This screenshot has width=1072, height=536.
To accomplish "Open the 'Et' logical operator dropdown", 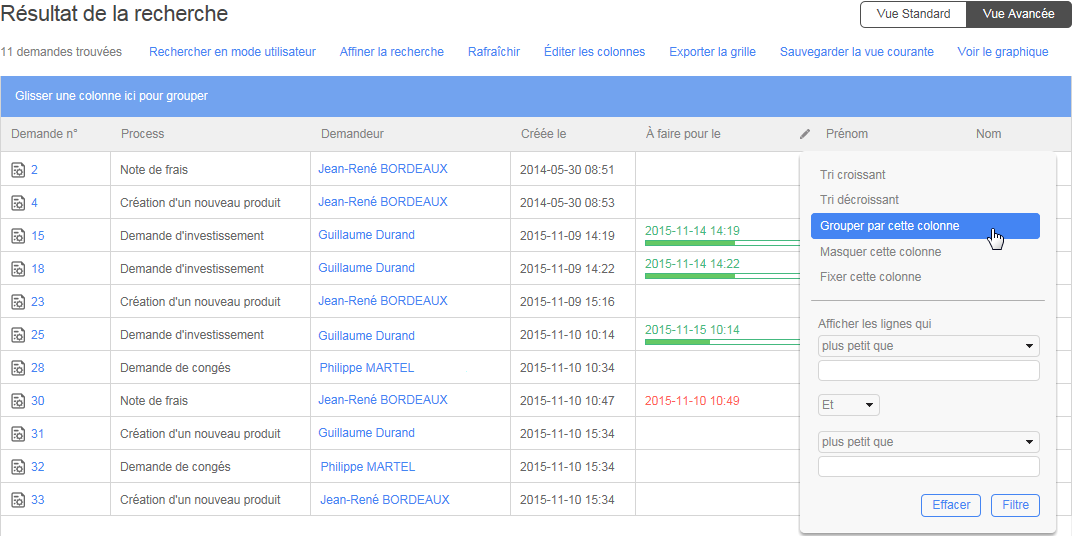I will (x=848, y=405).
